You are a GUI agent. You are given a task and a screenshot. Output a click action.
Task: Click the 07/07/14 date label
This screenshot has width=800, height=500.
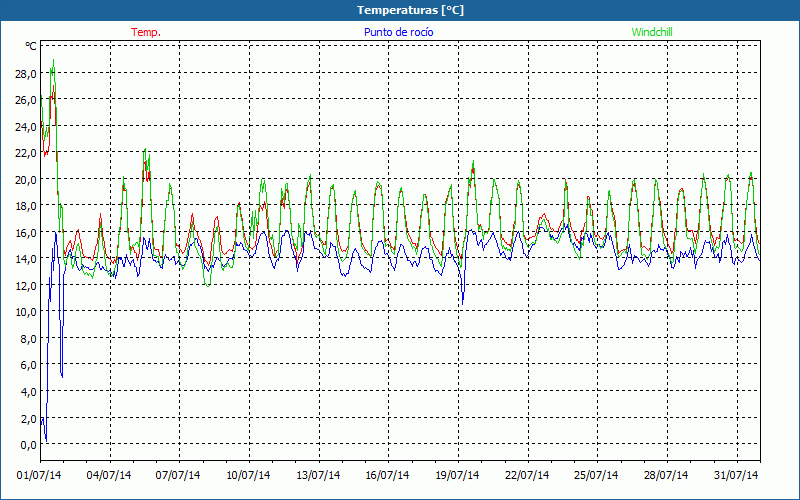click(178, 476)
